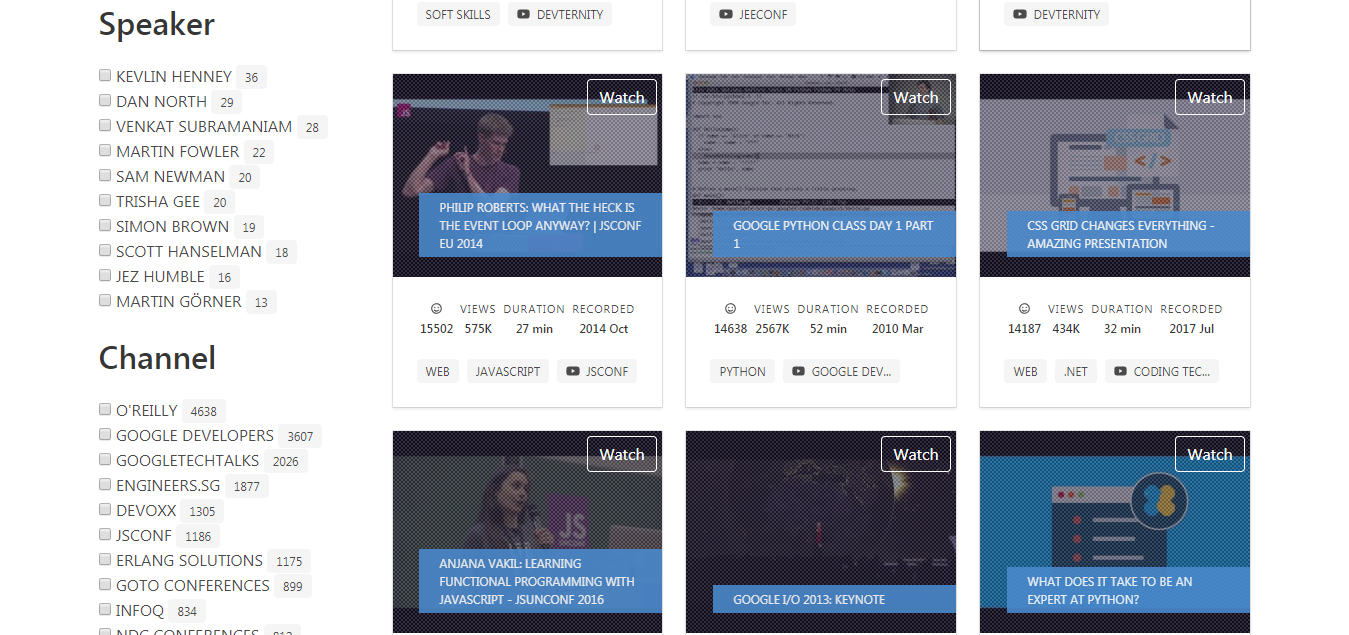Filter by the JAVASCRIPT tag
Screen dimensions: 1349x635
(x=508, y=371)
